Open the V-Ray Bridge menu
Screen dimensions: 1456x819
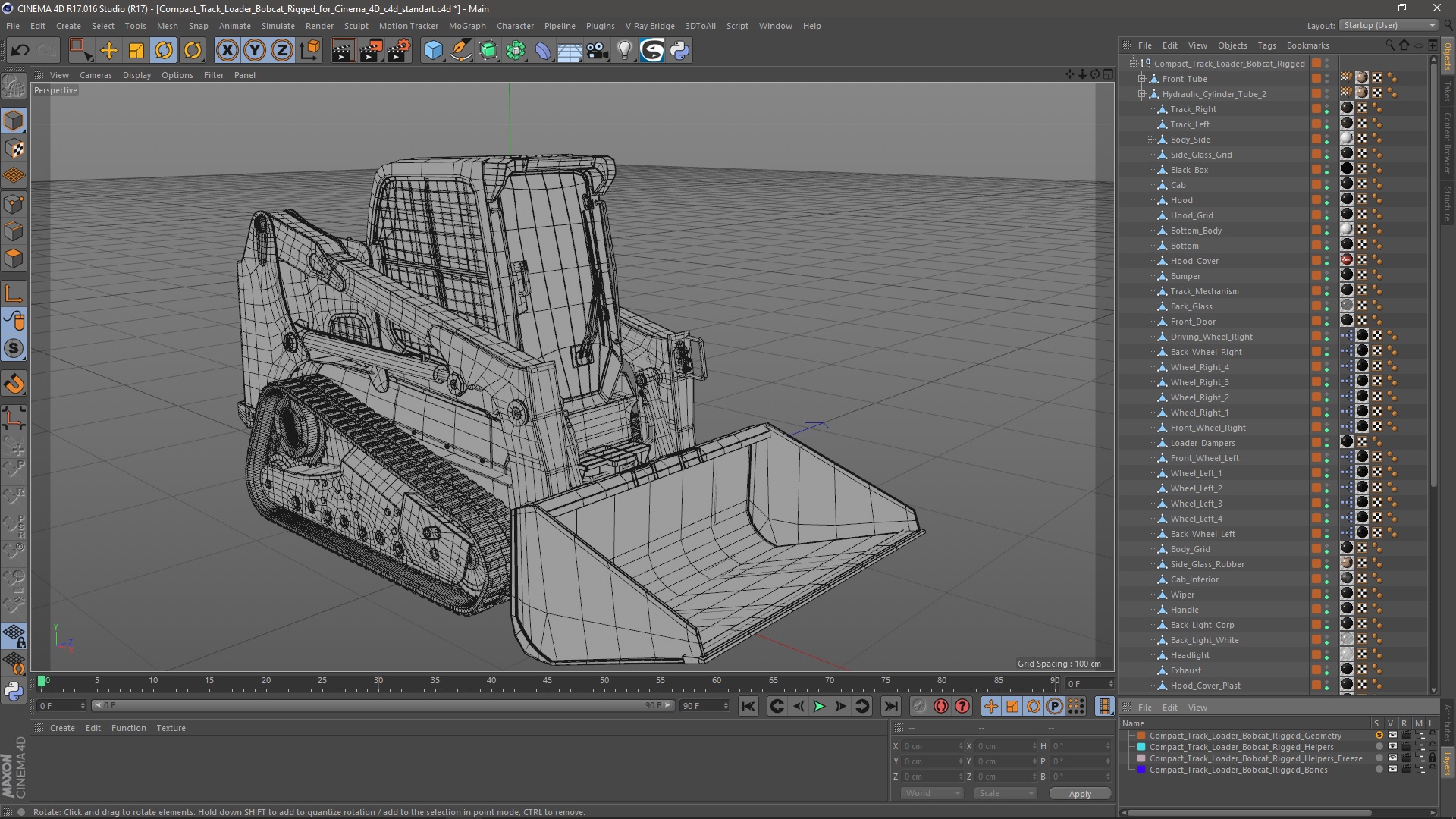(650, 26)
